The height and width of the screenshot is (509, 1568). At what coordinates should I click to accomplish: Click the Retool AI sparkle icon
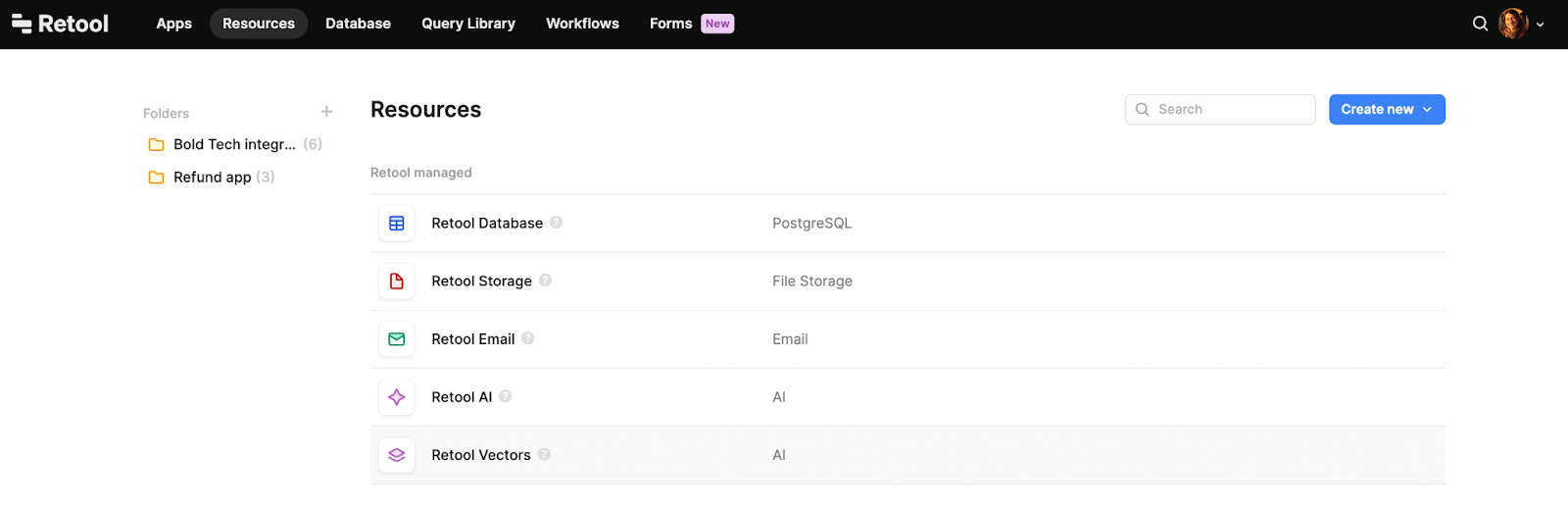[x=397, y=397]
